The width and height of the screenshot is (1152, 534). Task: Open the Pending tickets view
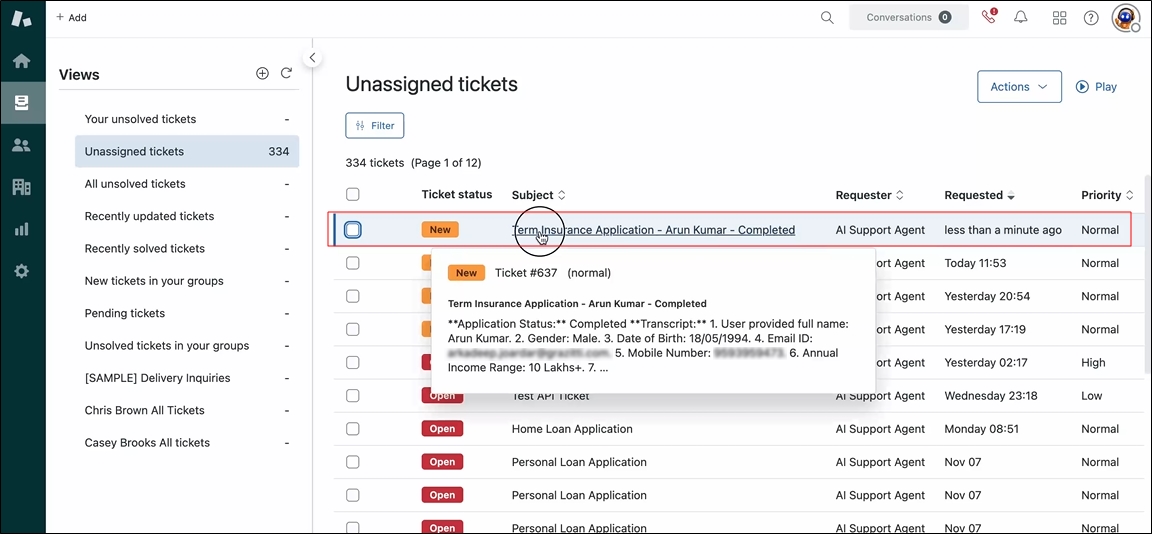[125, 313]
